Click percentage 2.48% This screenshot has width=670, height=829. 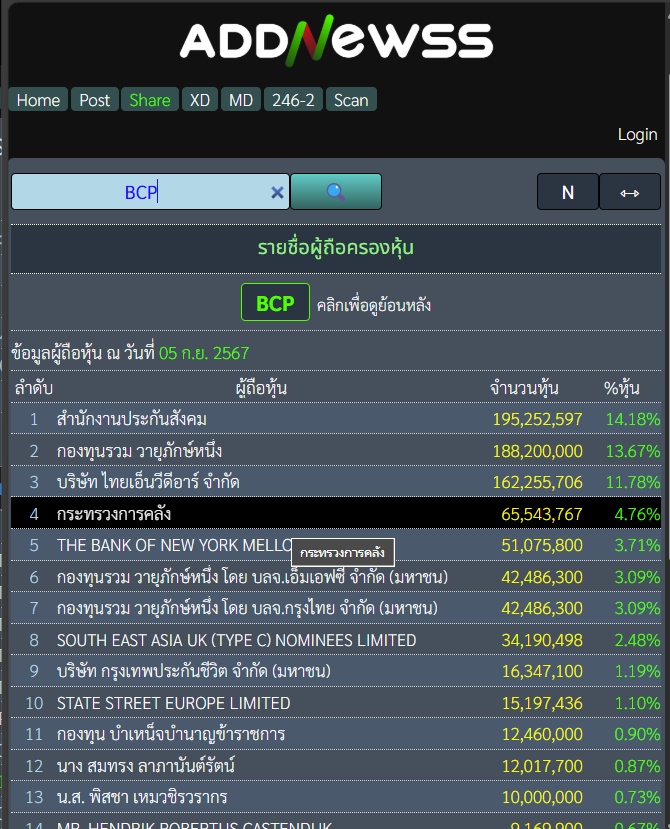637,640
